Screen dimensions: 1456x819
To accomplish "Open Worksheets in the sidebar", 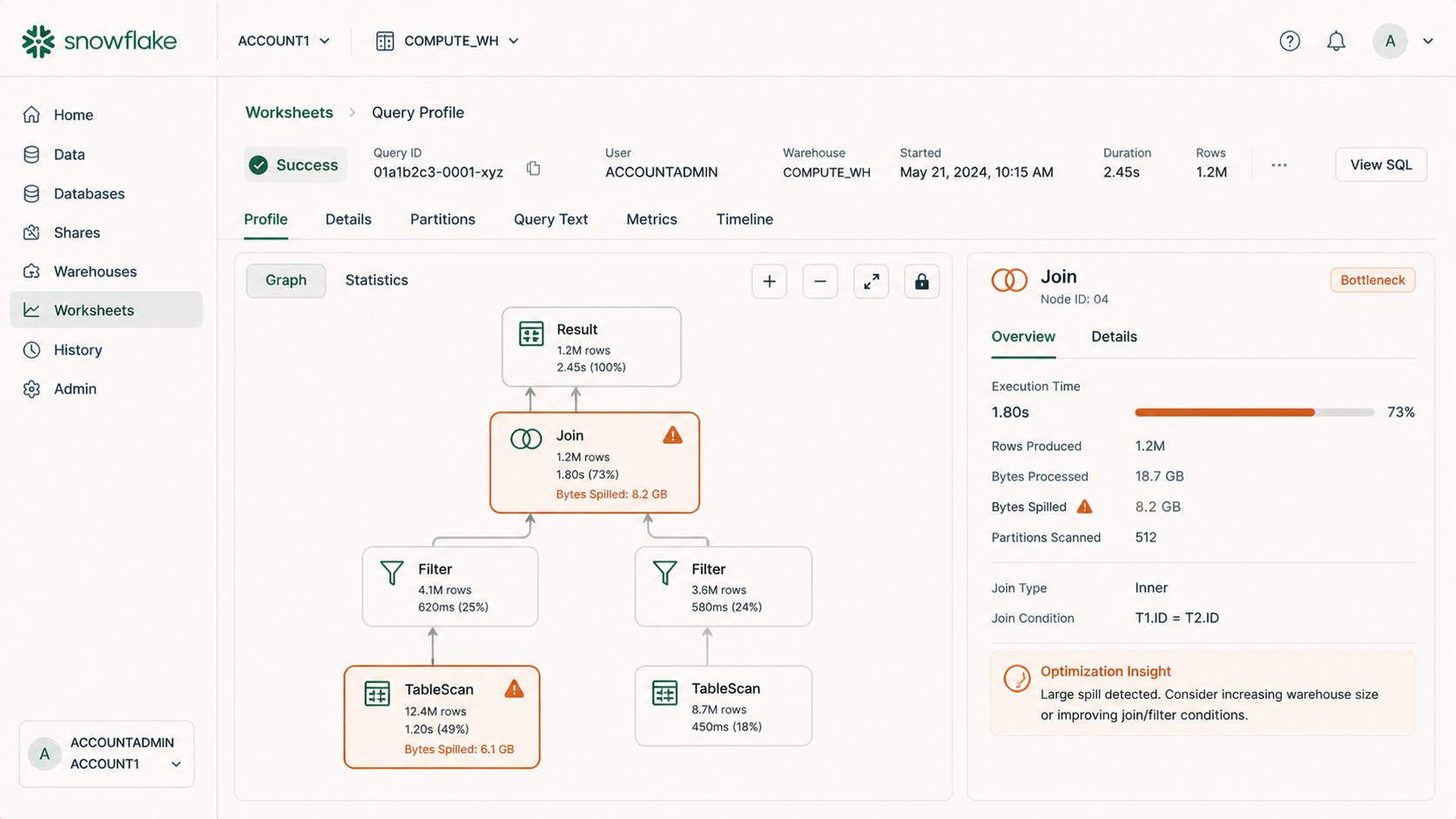I will click(x=106, y=310).
